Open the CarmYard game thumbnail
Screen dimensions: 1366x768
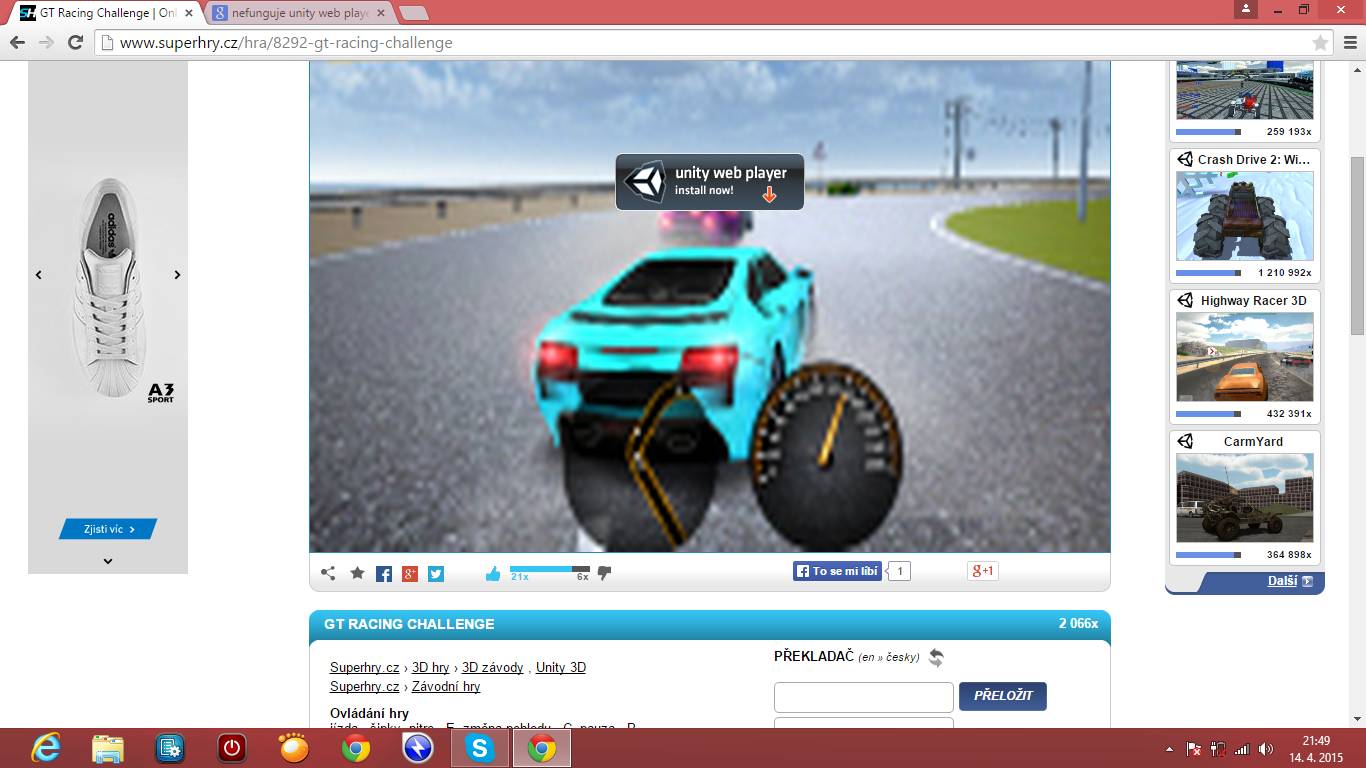tap(1245, 498)
